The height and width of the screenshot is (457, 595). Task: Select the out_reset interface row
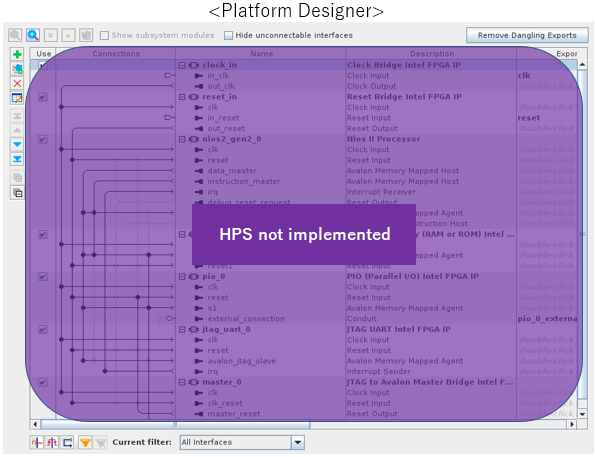pyautogui.click(x=304, y=129)
